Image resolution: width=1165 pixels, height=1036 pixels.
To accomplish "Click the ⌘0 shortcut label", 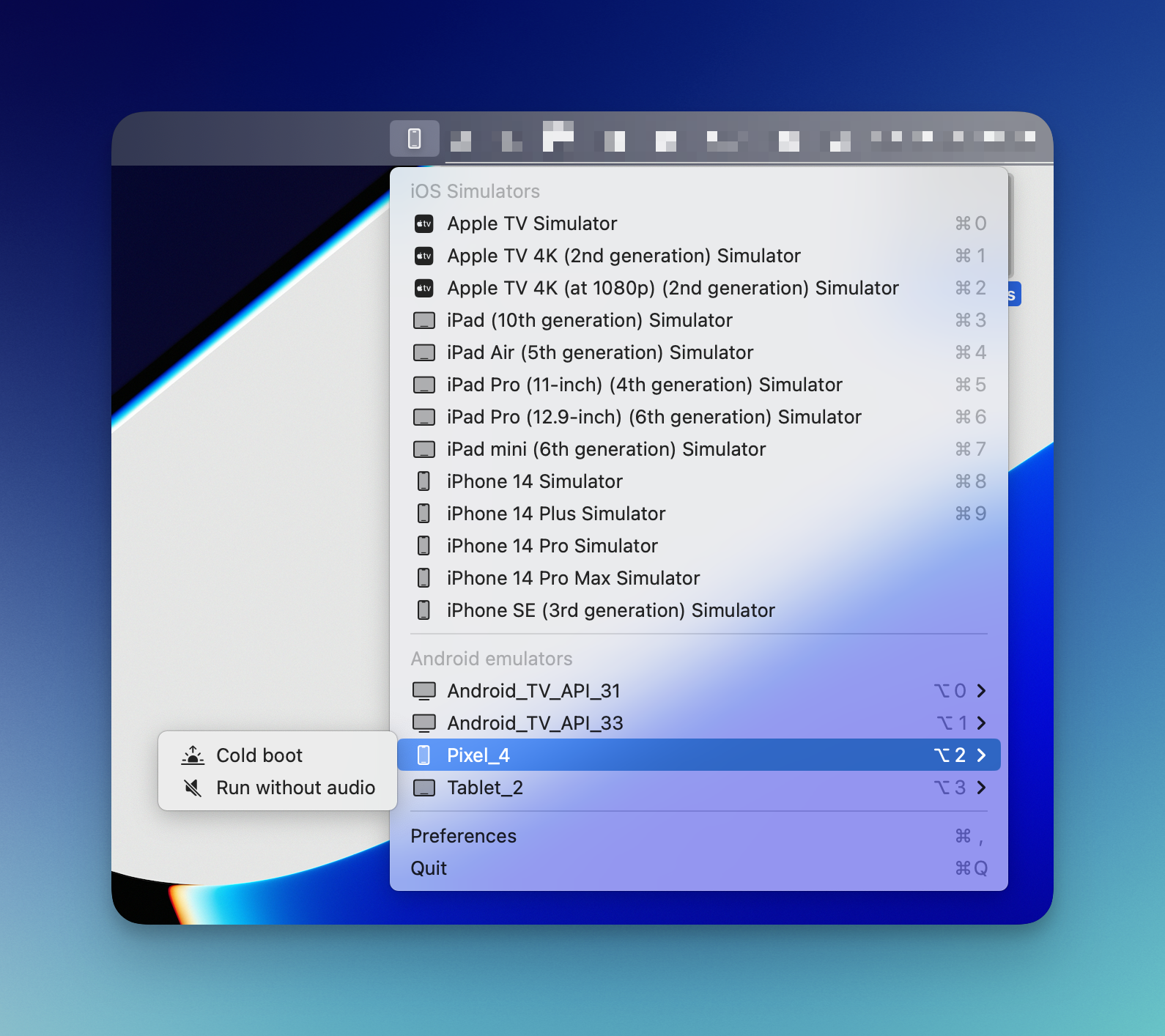I will [971, 223].
